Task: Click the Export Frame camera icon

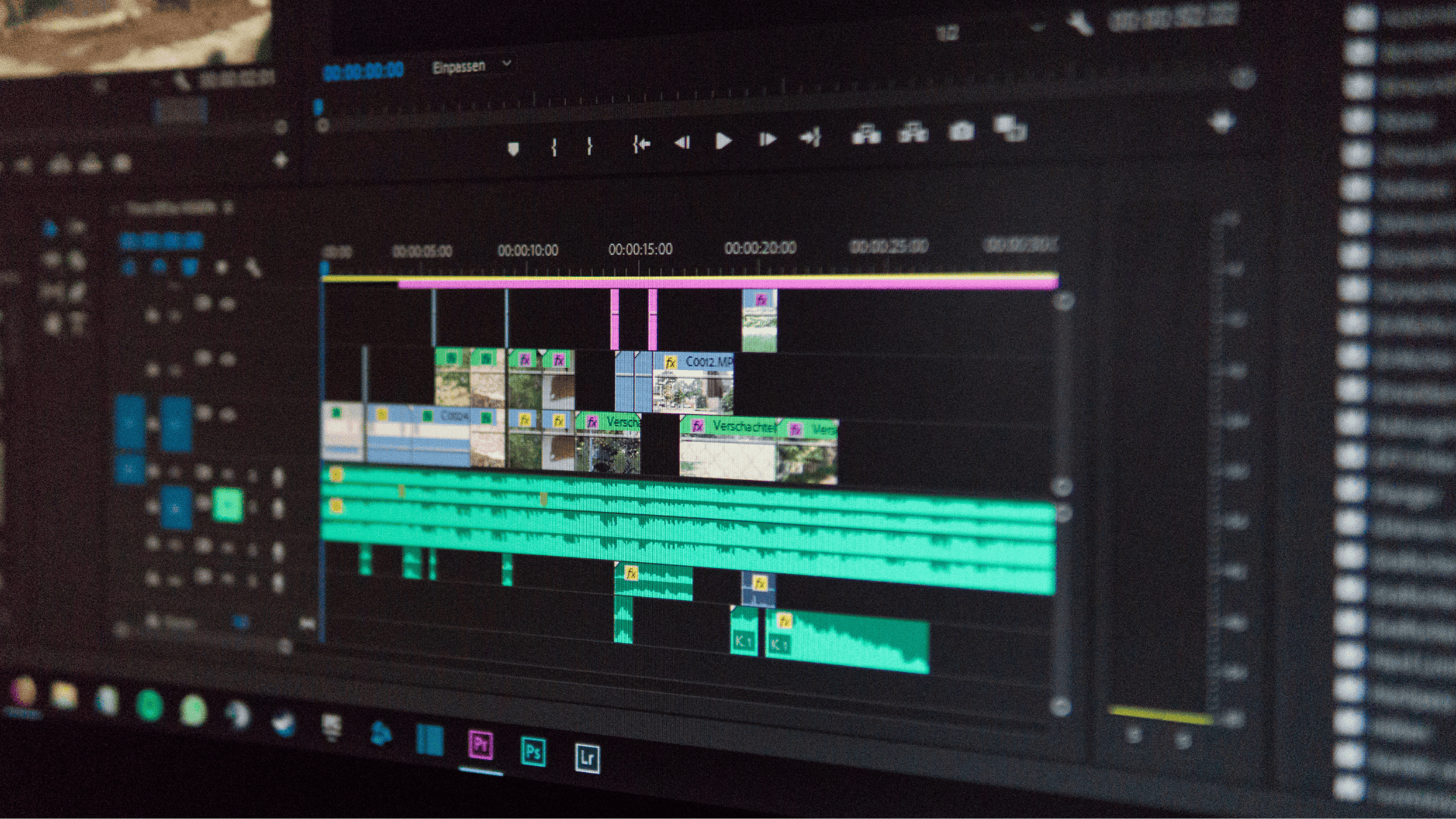Action: coord(961,132)
